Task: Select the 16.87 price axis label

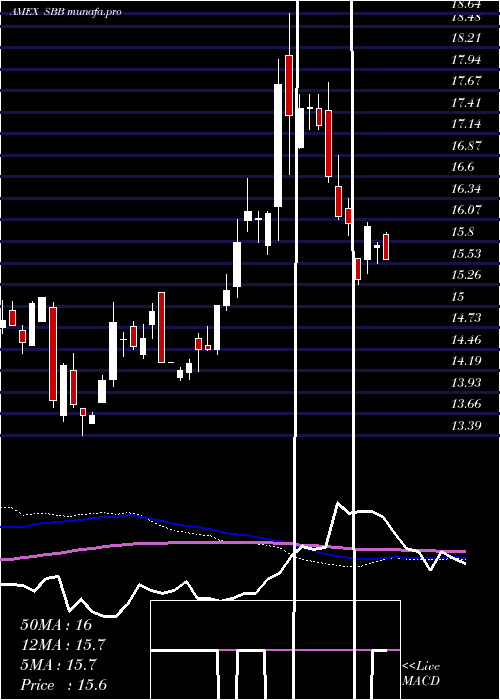Action: [467, 146]
